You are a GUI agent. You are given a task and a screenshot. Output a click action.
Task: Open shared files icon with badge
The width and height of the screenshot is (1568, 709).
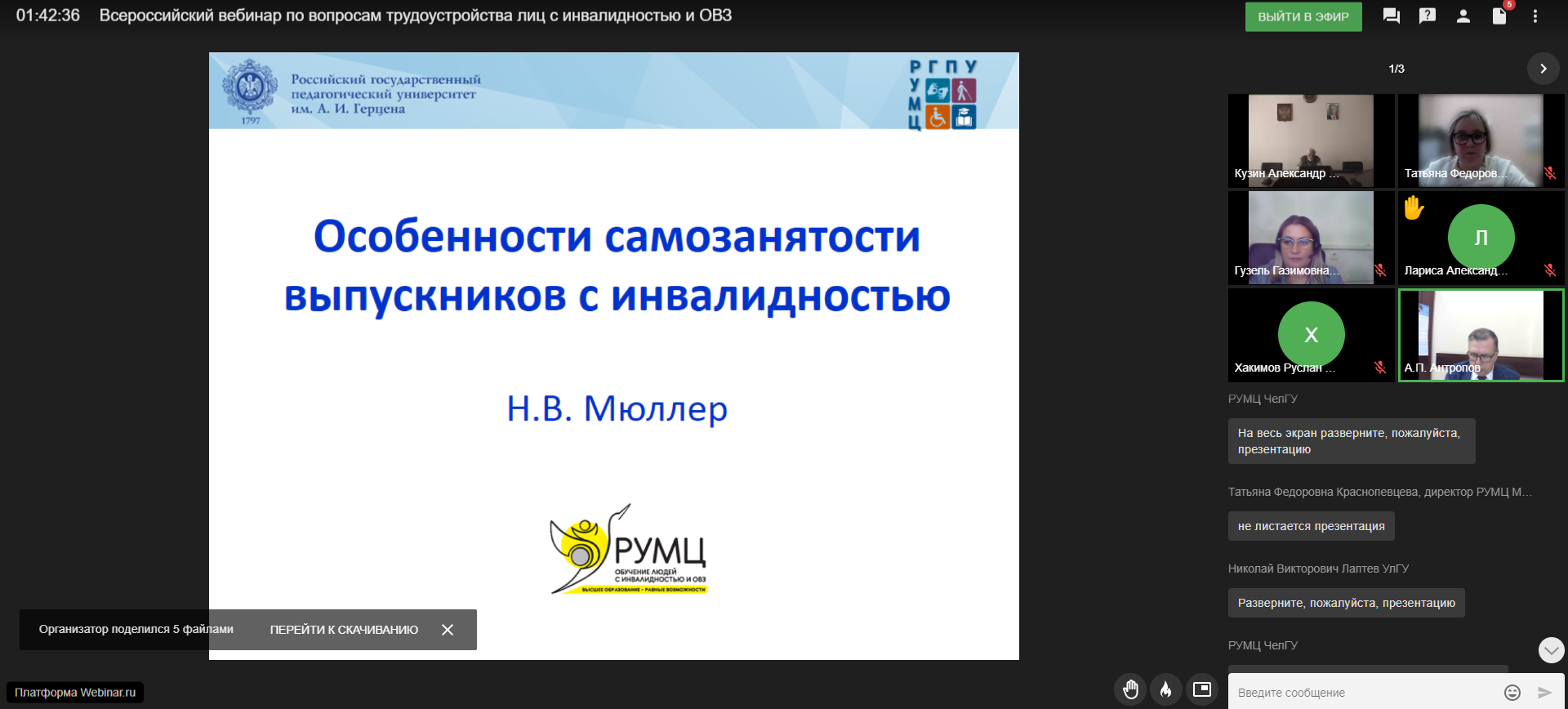[x=1499, y=16]
